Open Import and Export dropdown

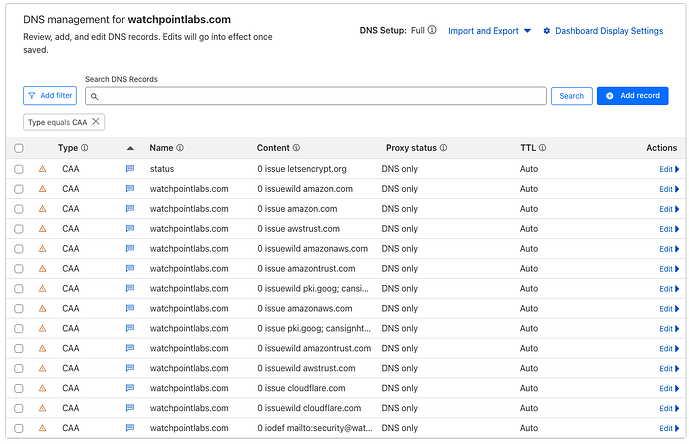coord(489,31)
